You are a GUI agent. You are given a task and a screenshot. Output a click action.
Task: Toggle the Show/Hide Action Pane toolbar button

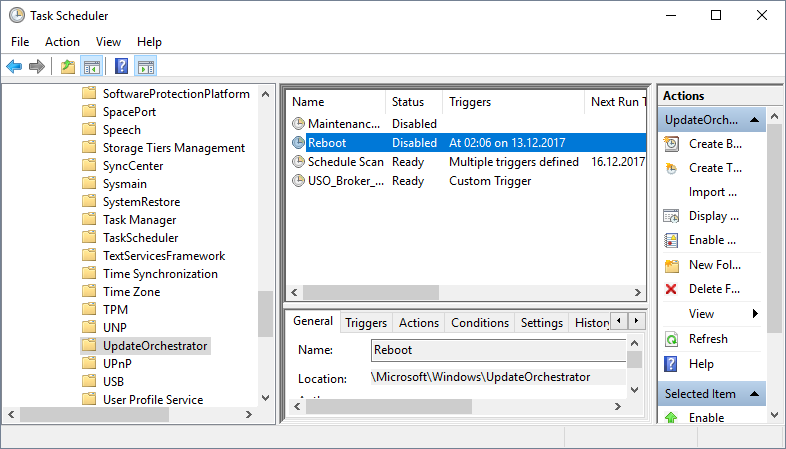(146, 67)
